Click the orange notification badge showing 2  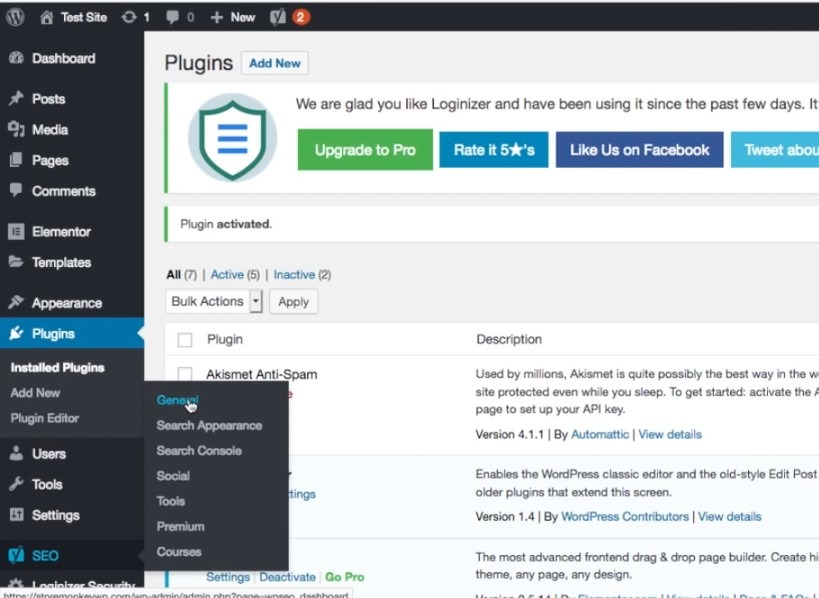click(x=300, y=17)
